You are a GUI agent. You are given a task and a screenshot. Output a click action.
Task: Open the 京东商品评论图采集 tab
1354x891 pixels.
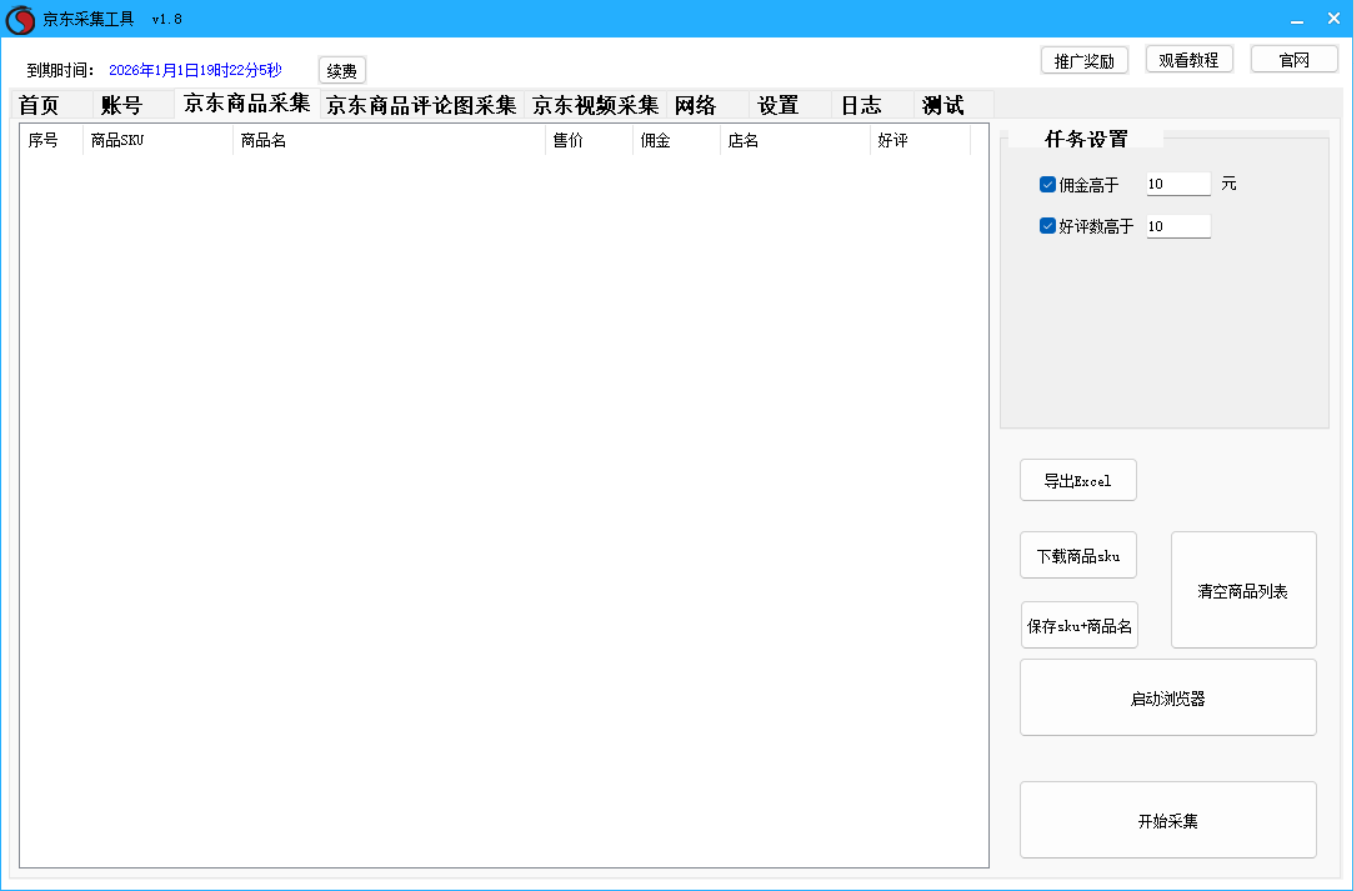pyautogui.click(x=421, y=106)
